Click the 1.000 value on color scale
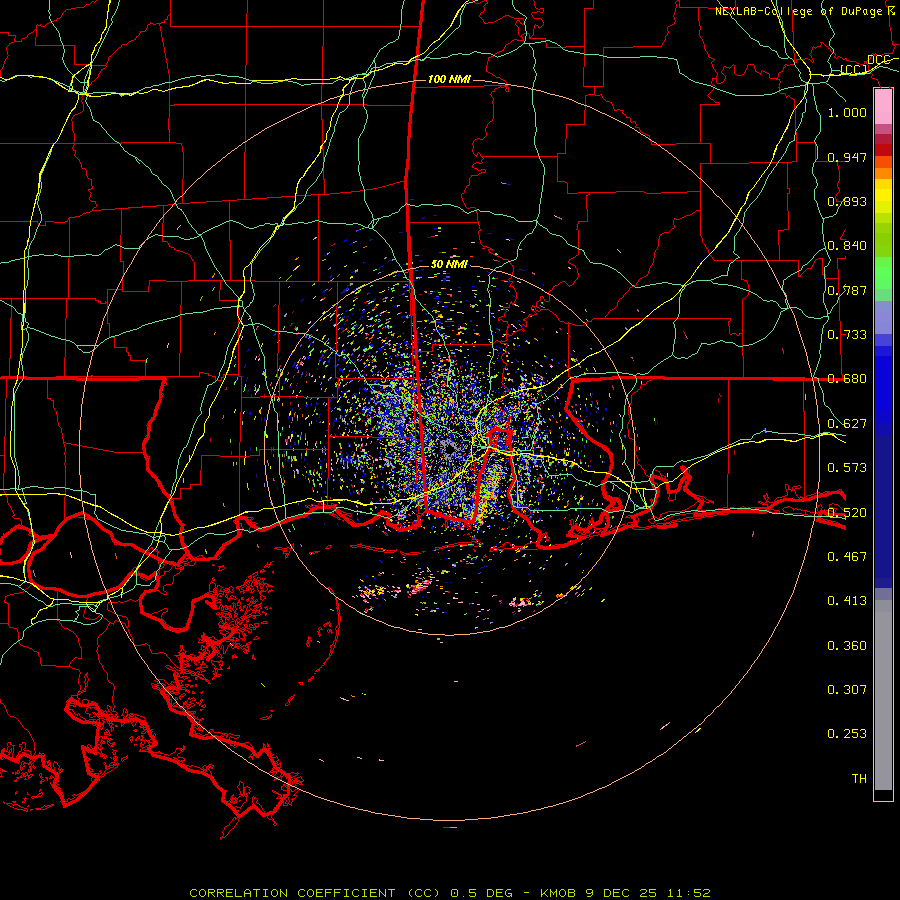Screen dimensions: 900x900 [847, 112]
